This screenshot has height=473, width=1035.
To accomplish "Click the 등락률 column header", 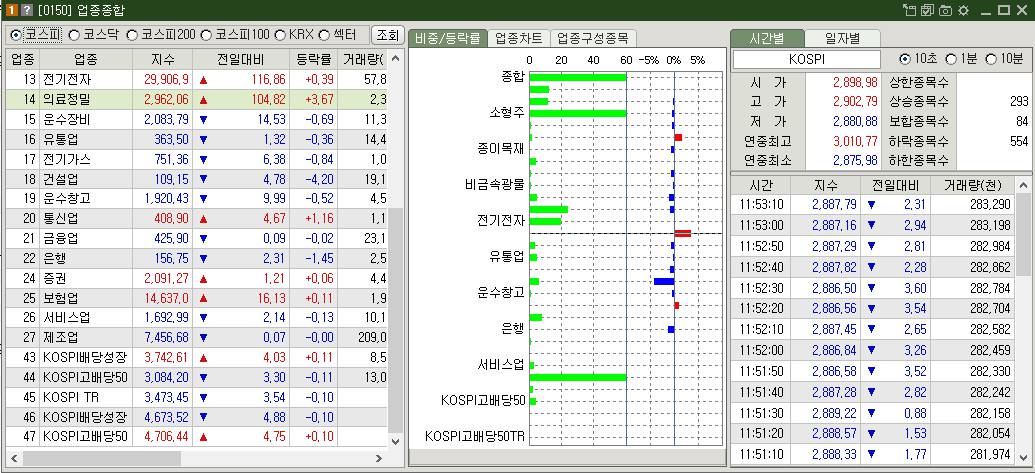I will 314,59.
